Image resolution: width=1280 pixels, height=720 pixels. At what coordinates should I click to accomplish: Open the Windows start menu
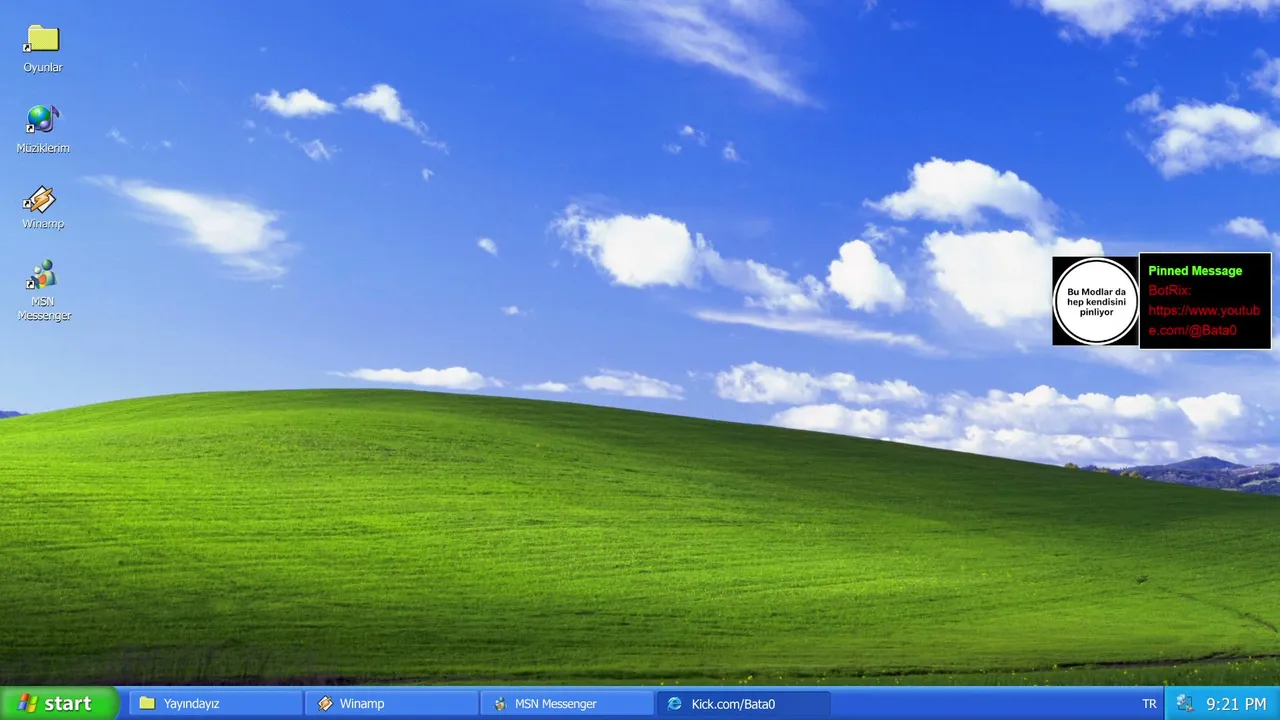tap(59, 704)
